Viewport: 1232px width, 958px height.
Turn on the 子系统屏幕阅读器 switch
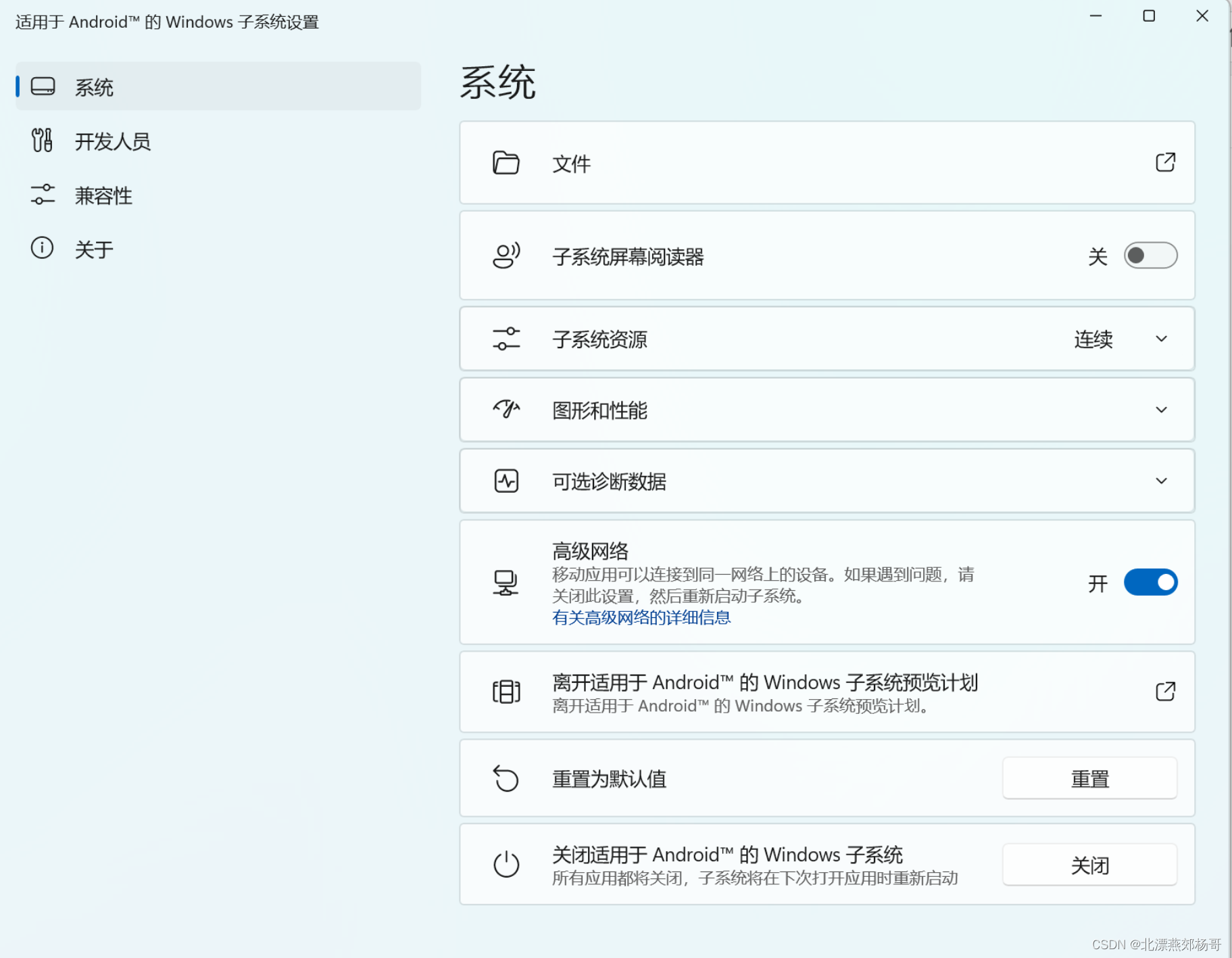pos(1150,256)
